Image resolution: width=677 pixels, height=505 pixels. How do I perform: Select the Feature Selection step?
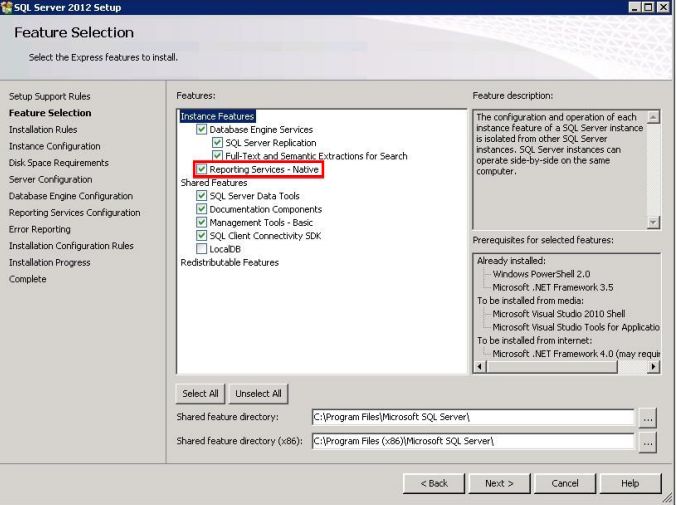50,113
